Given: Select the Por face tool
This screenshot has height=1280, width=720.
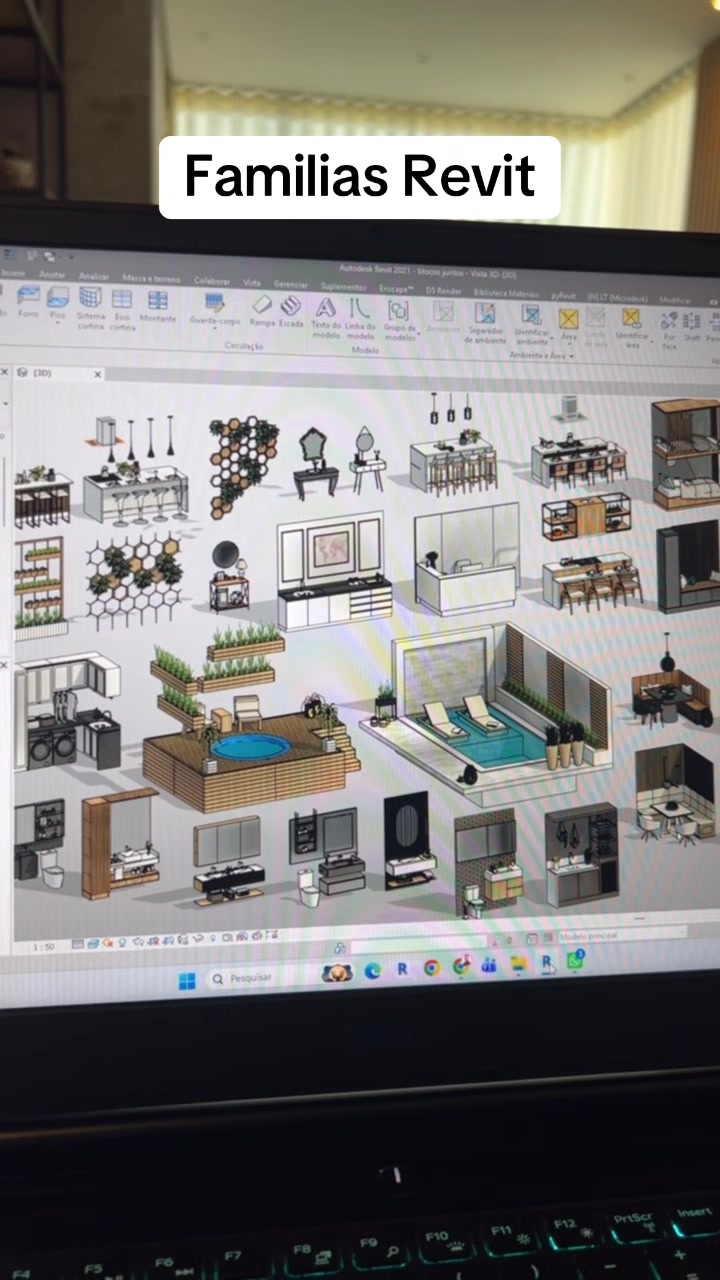Looking at the screenshot, I should [669, 329].
